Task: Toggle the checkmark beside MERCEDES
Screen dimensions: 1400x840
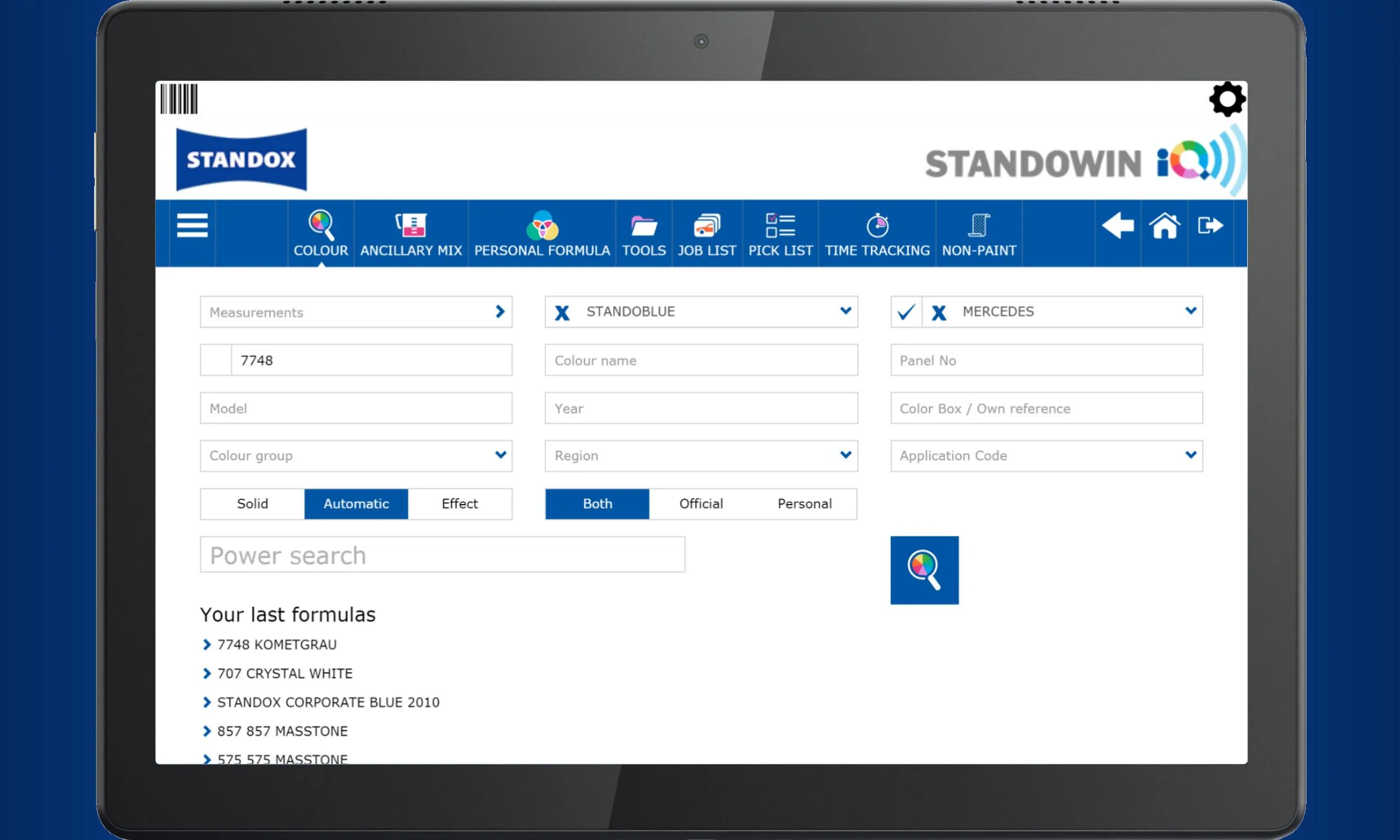Action: click(x=906, y=312)
